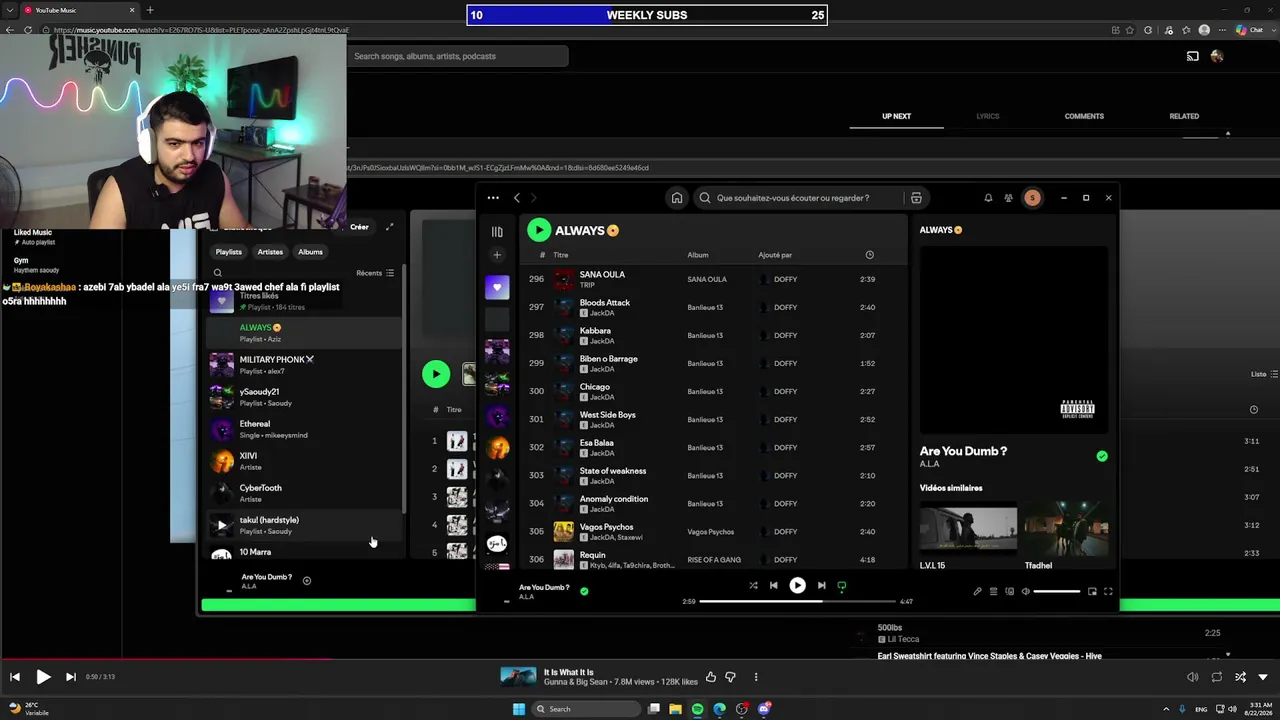Click the Spotify play button in the player bar
This screenshot has height=720, width=1280.
pyautogui.click(x=797, y=586)
